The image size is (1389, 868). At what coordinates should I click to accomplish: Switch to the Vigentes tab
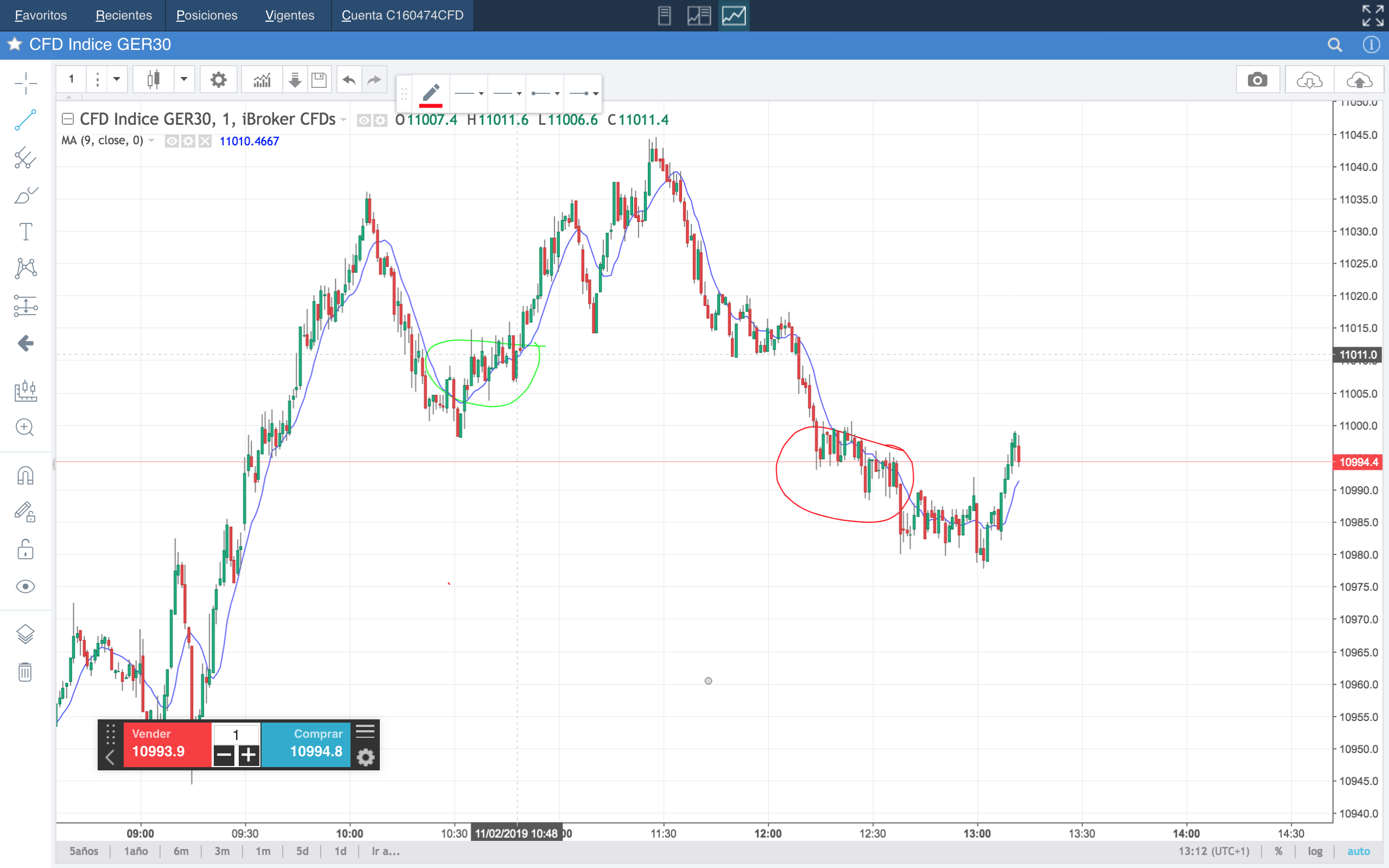[289, 16]
